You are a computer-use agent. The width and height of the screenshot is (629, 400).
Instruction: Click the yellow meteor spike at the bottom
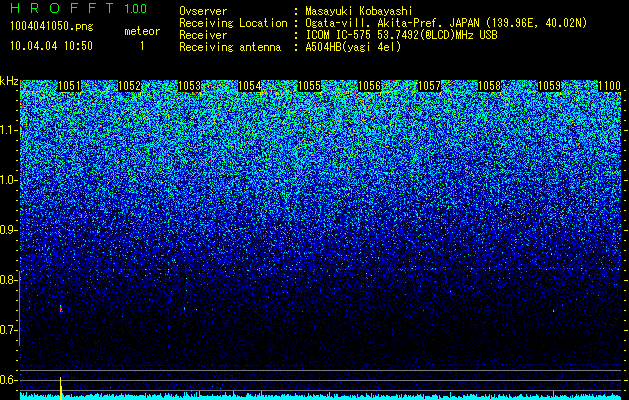click(61, 388)
